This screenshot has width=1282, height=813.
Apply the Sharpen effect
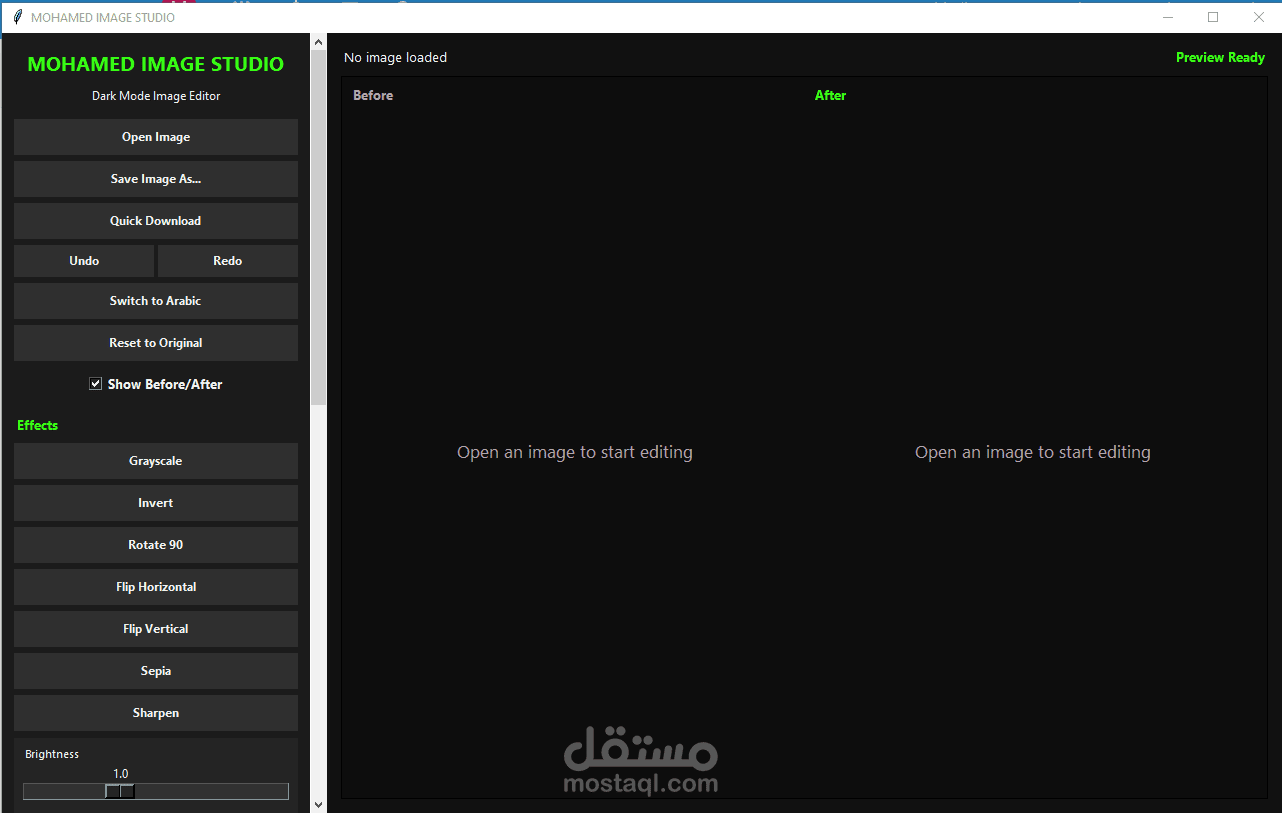(x=156, y=713)
